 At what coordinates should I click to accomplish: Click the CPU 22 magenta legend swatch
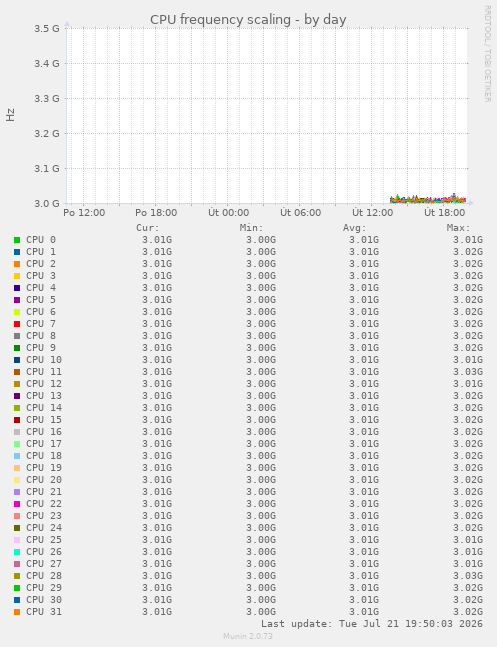pos(17,504)
